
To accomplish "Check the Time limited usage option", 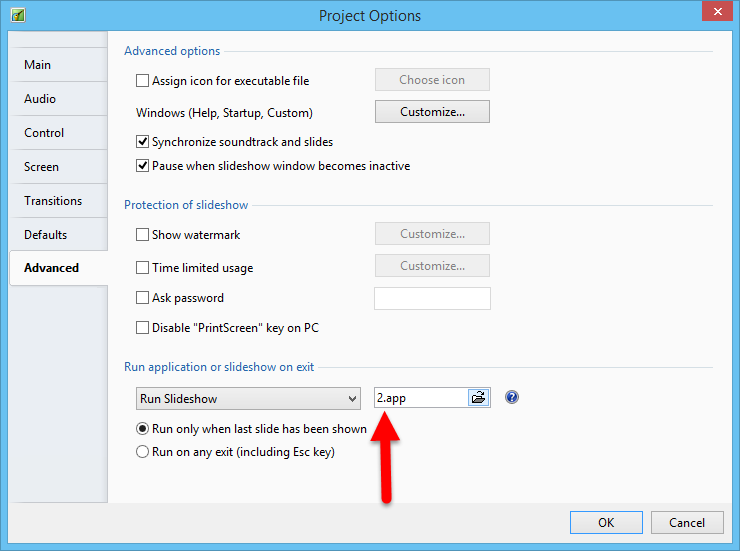I will tap(142, 268).
